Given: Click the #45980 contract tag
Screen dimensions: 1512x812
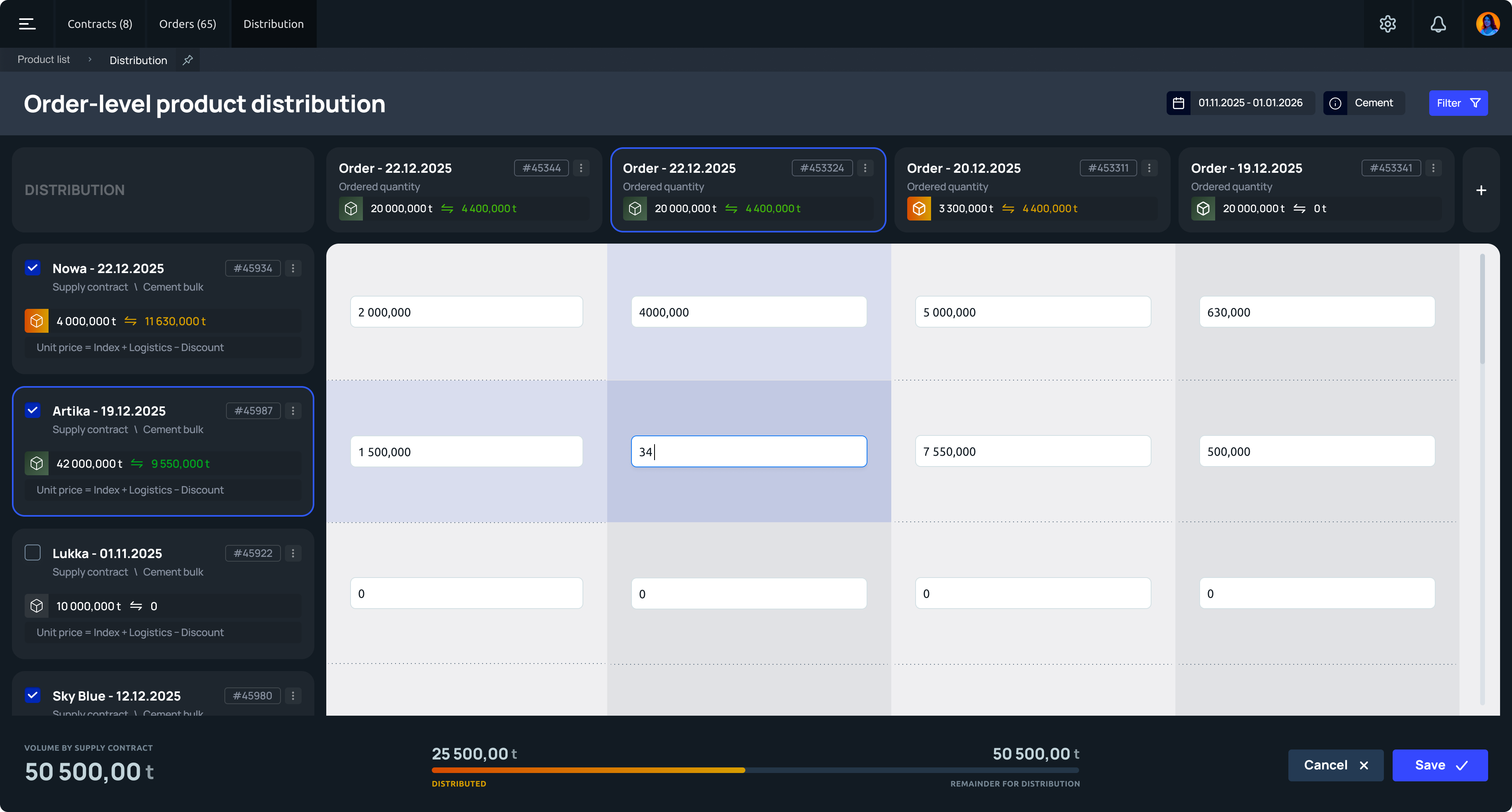Looking at the screenshot, I should [252, 696].
